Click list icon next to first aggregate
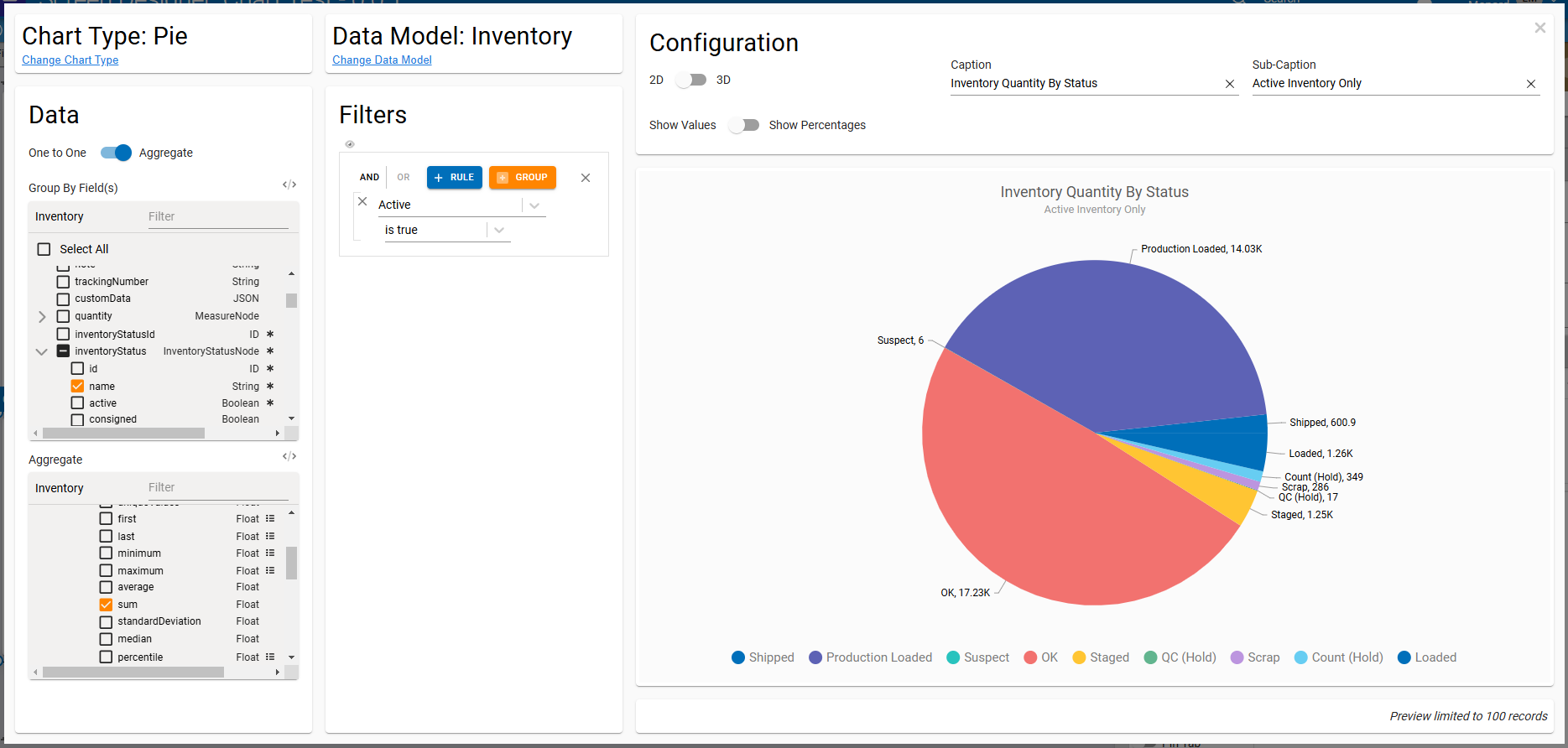Screen dimensions: 1568x748 [270, 518]
